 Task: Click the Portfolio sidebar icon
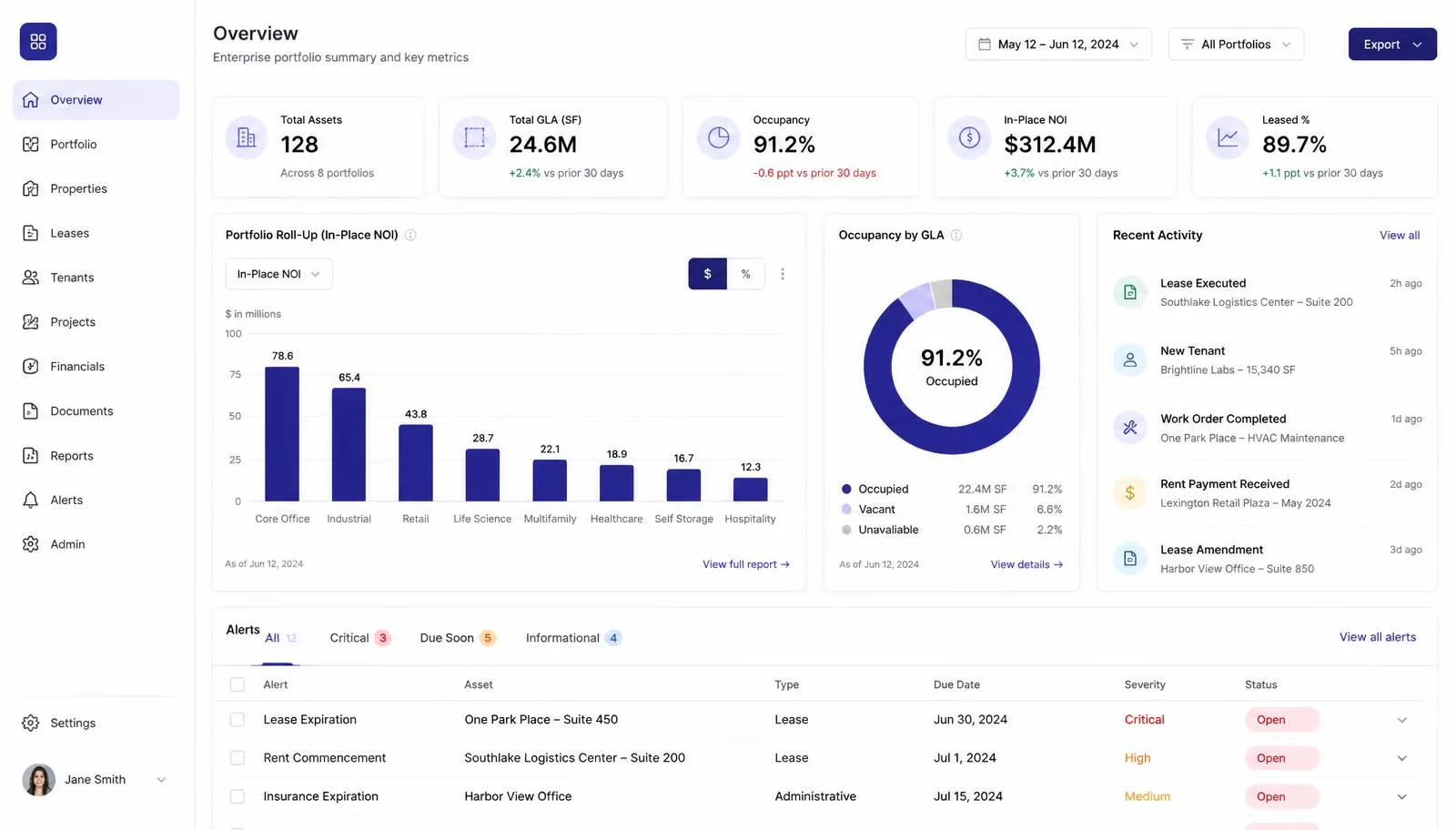click(31, 145)
